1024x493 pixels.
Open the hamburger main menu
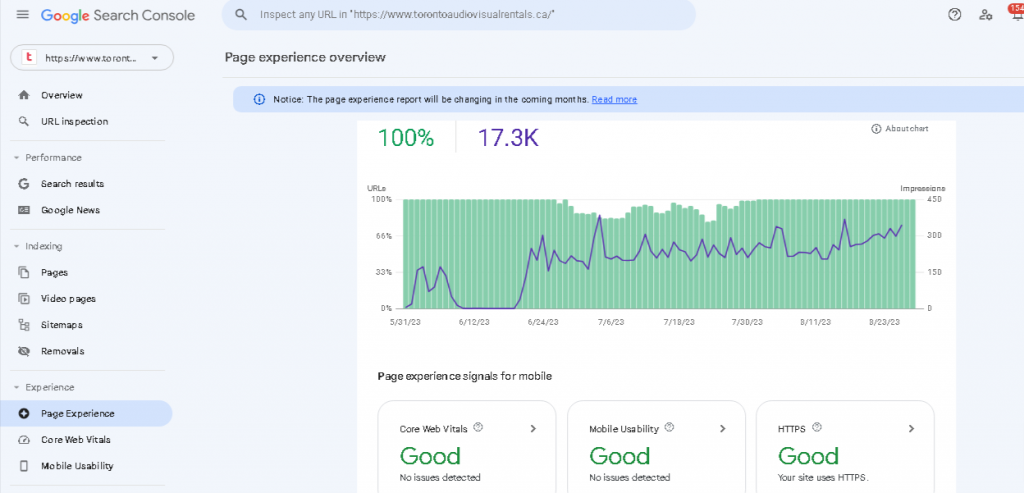point(23,14)
